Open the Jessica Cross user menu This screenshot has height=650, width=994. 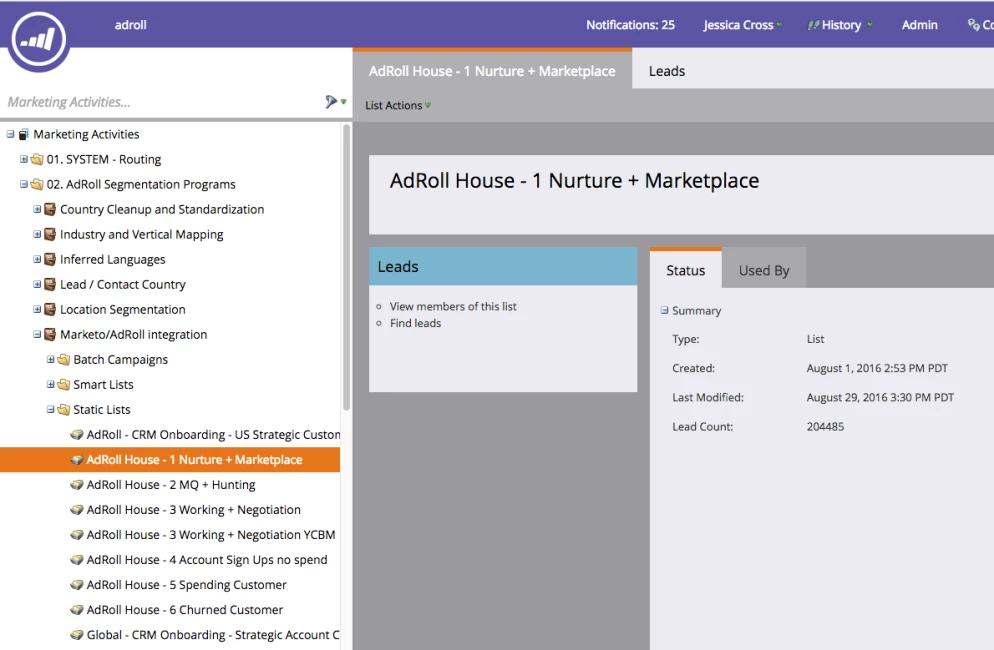[742, 25]
